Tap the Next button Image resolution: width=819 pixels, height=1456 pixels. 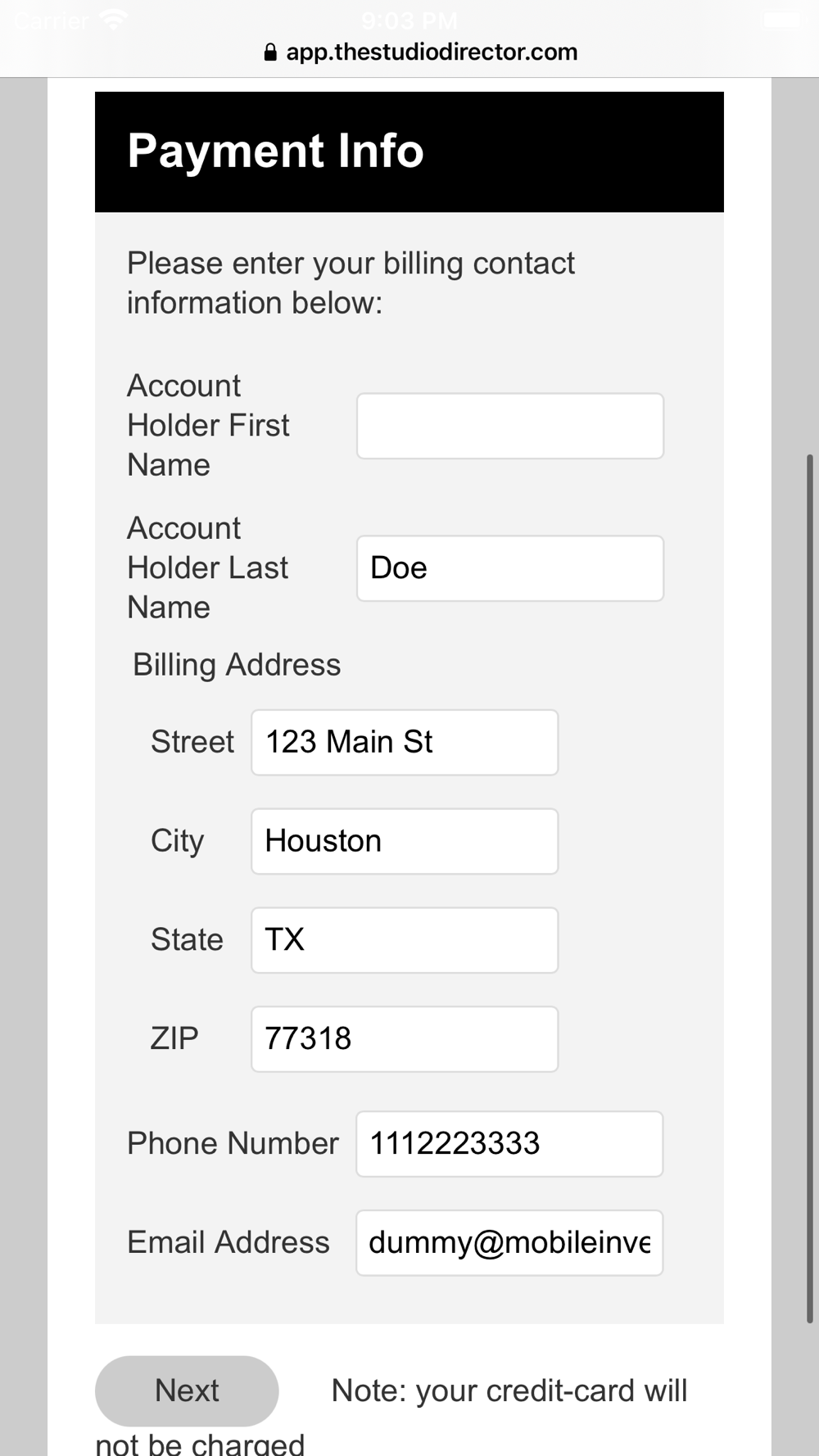pos(187,1390)
